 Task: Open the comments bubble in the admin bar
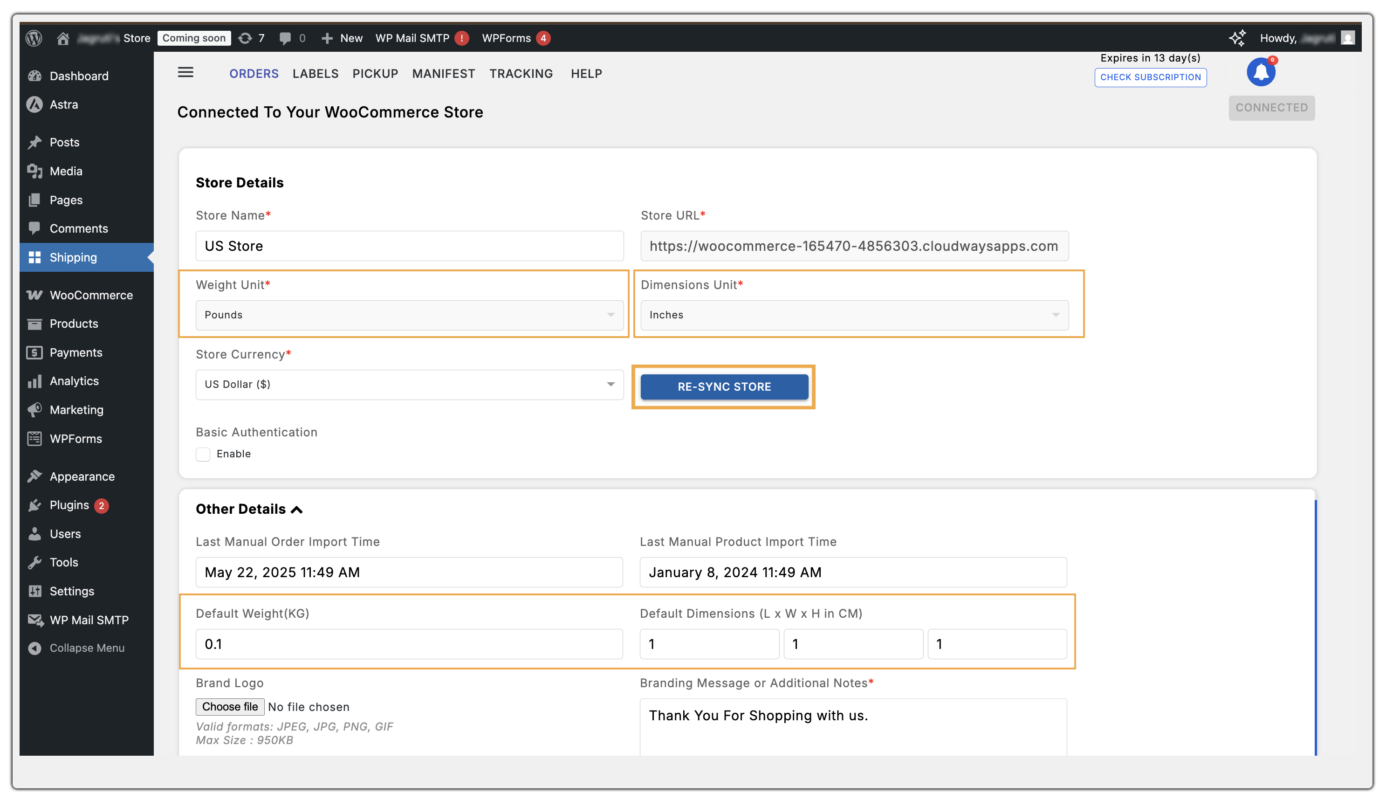pos(286,38)
